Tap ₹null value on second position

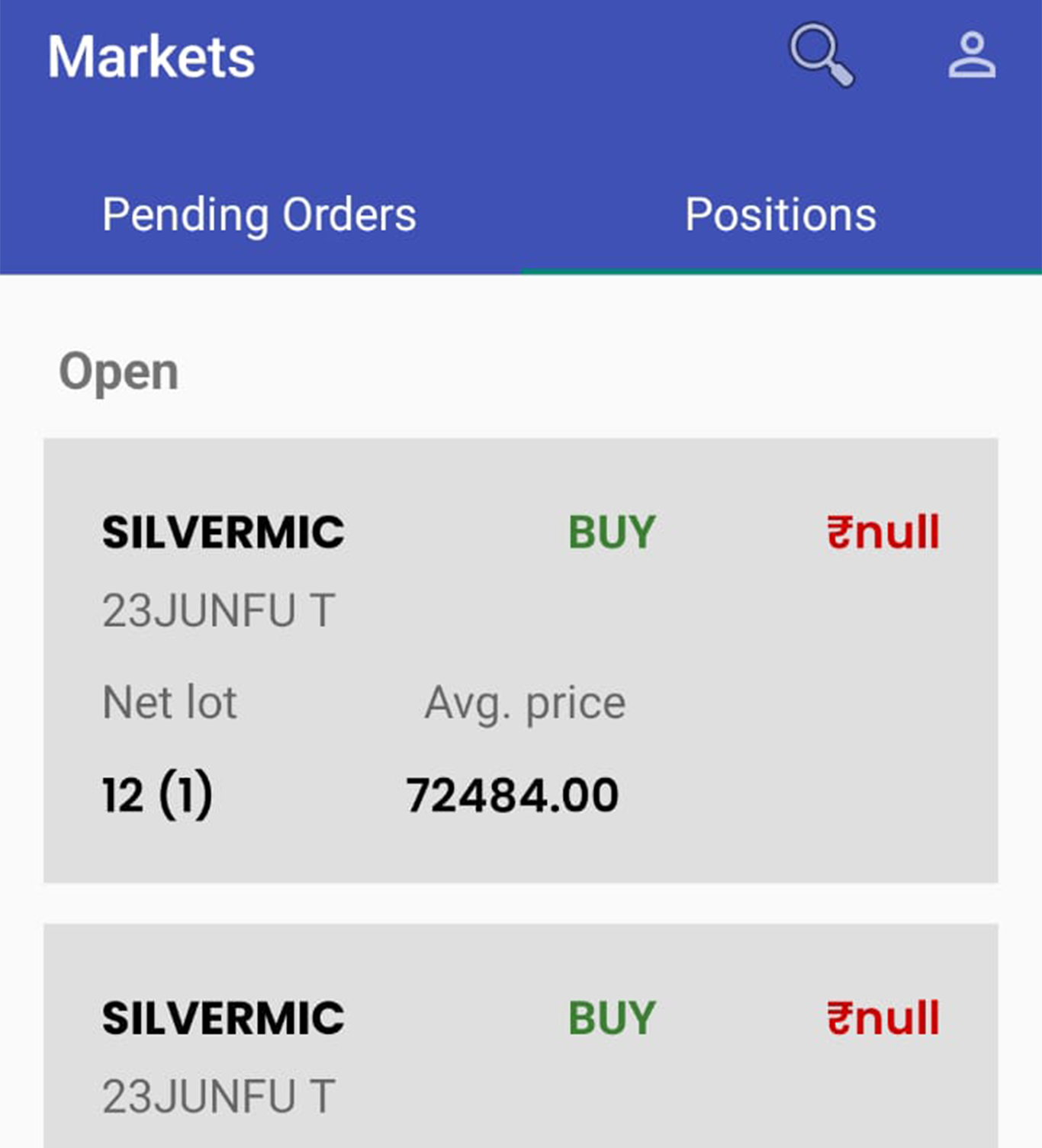(883, 1018)
